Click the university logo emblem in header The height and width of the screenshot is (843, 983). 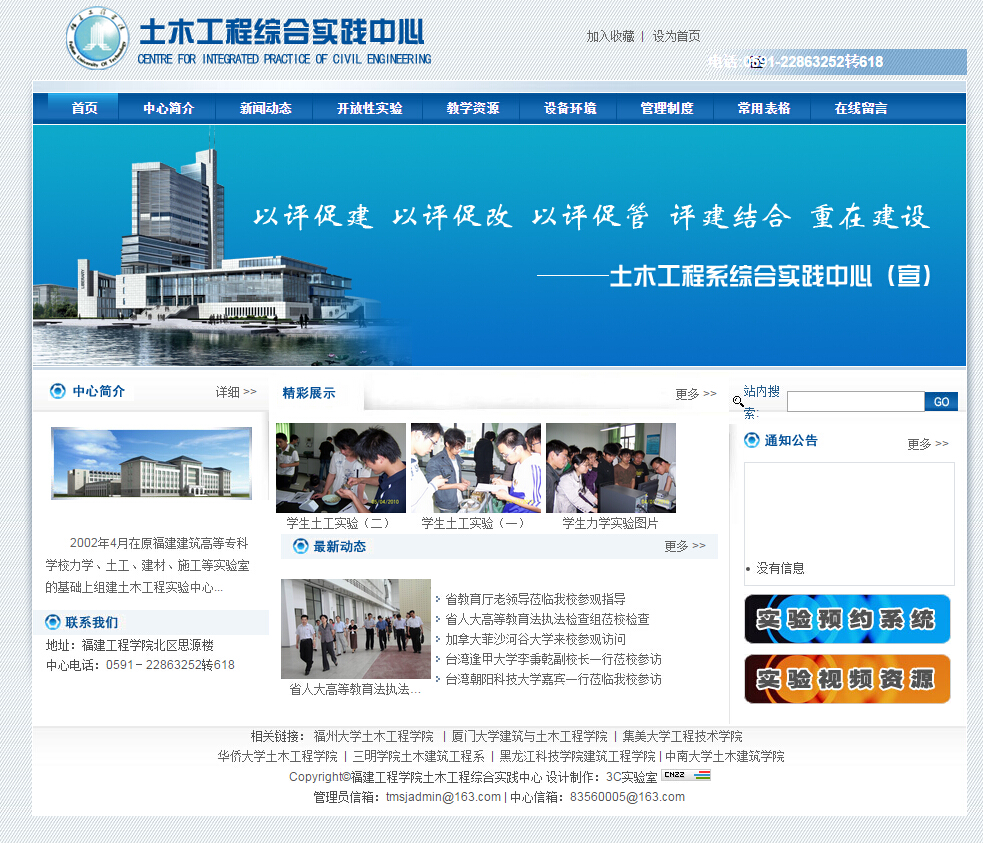pyautogui.click(x=97, y=40)
